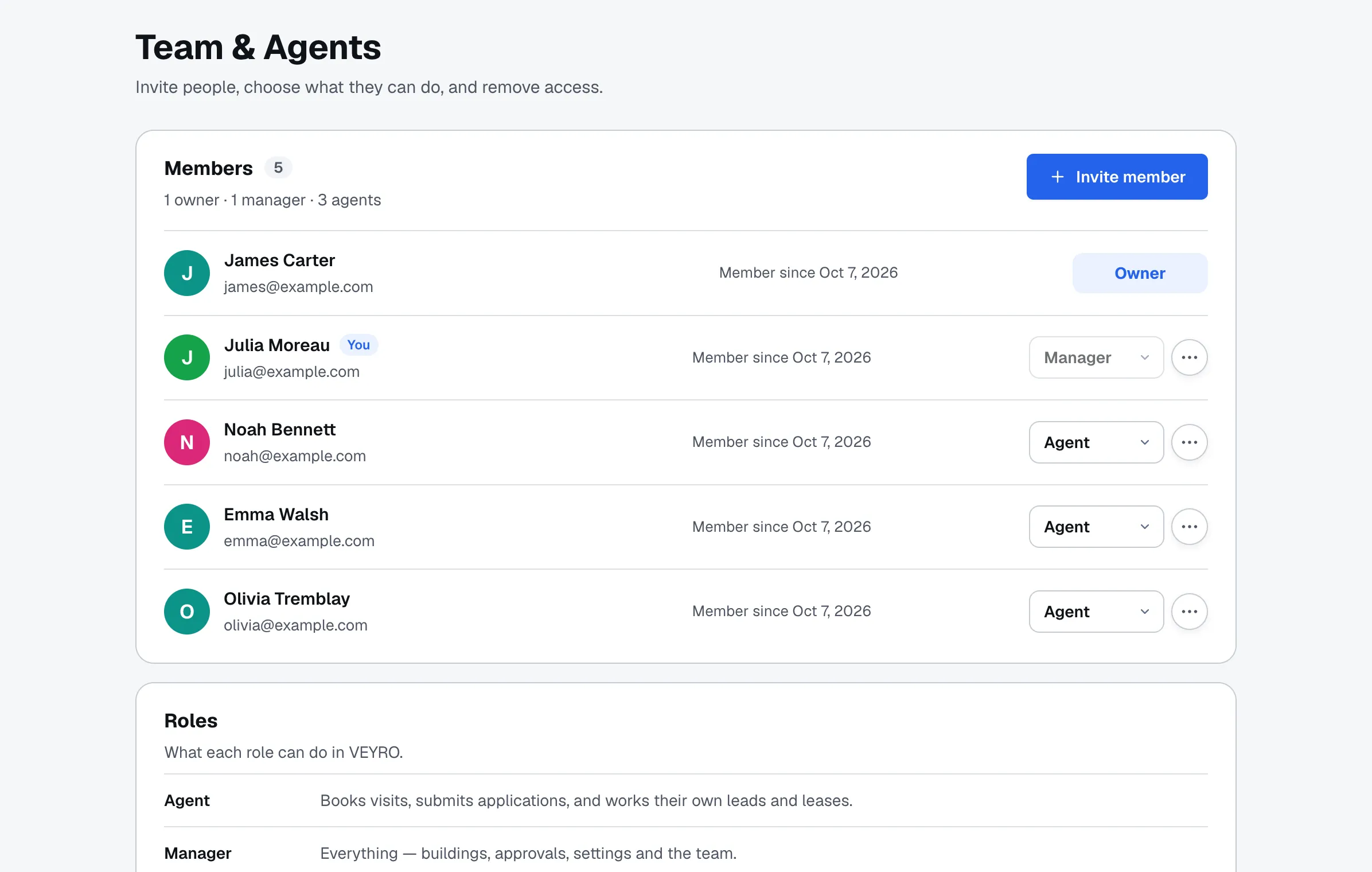Click Olivia Tremblay's avatar circle
This screenshot has height=872, width=1372.
pos(187,612)
